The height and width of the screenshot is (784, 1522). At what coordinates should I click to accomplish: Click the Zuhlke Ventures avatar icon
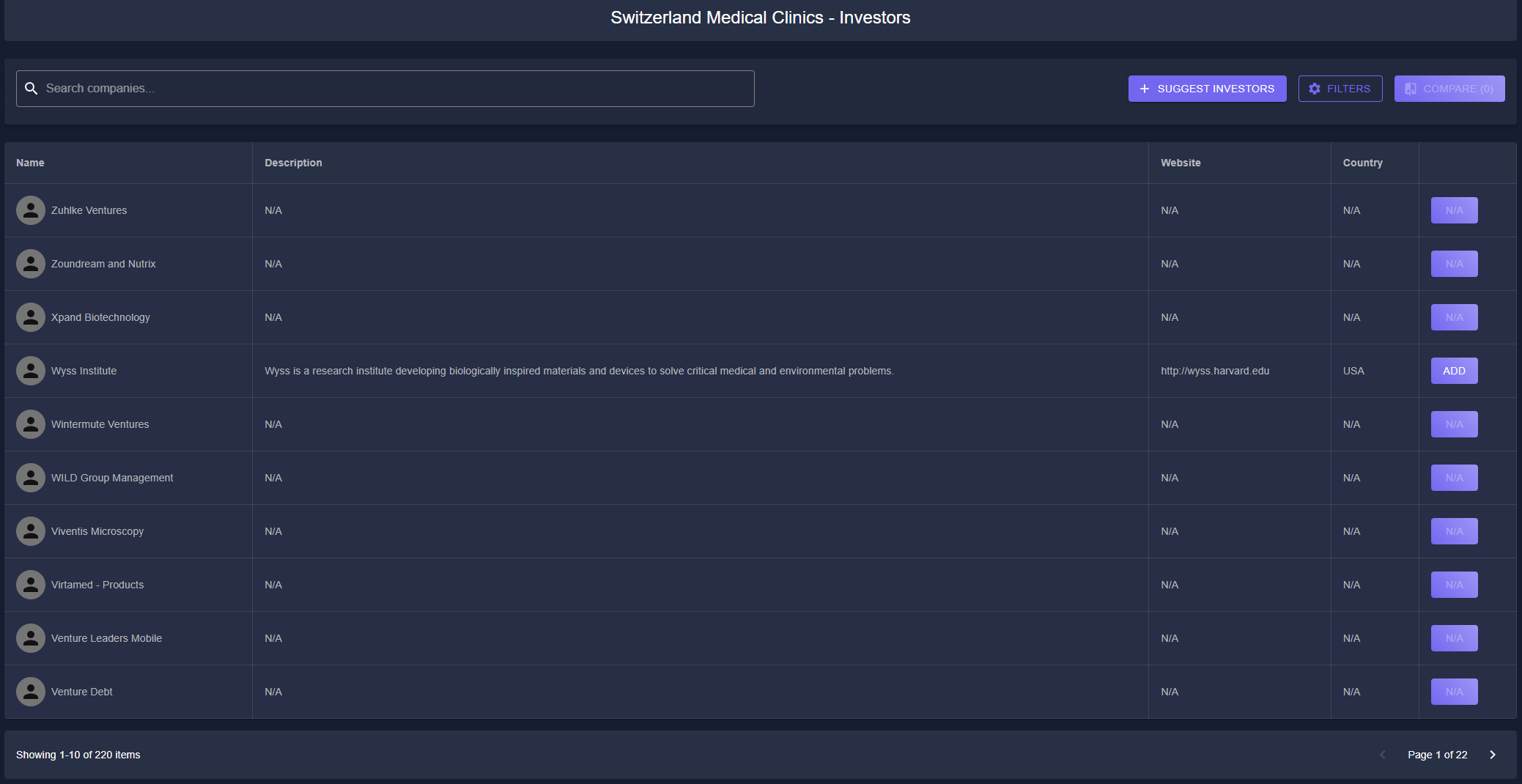tap(31, 210)
